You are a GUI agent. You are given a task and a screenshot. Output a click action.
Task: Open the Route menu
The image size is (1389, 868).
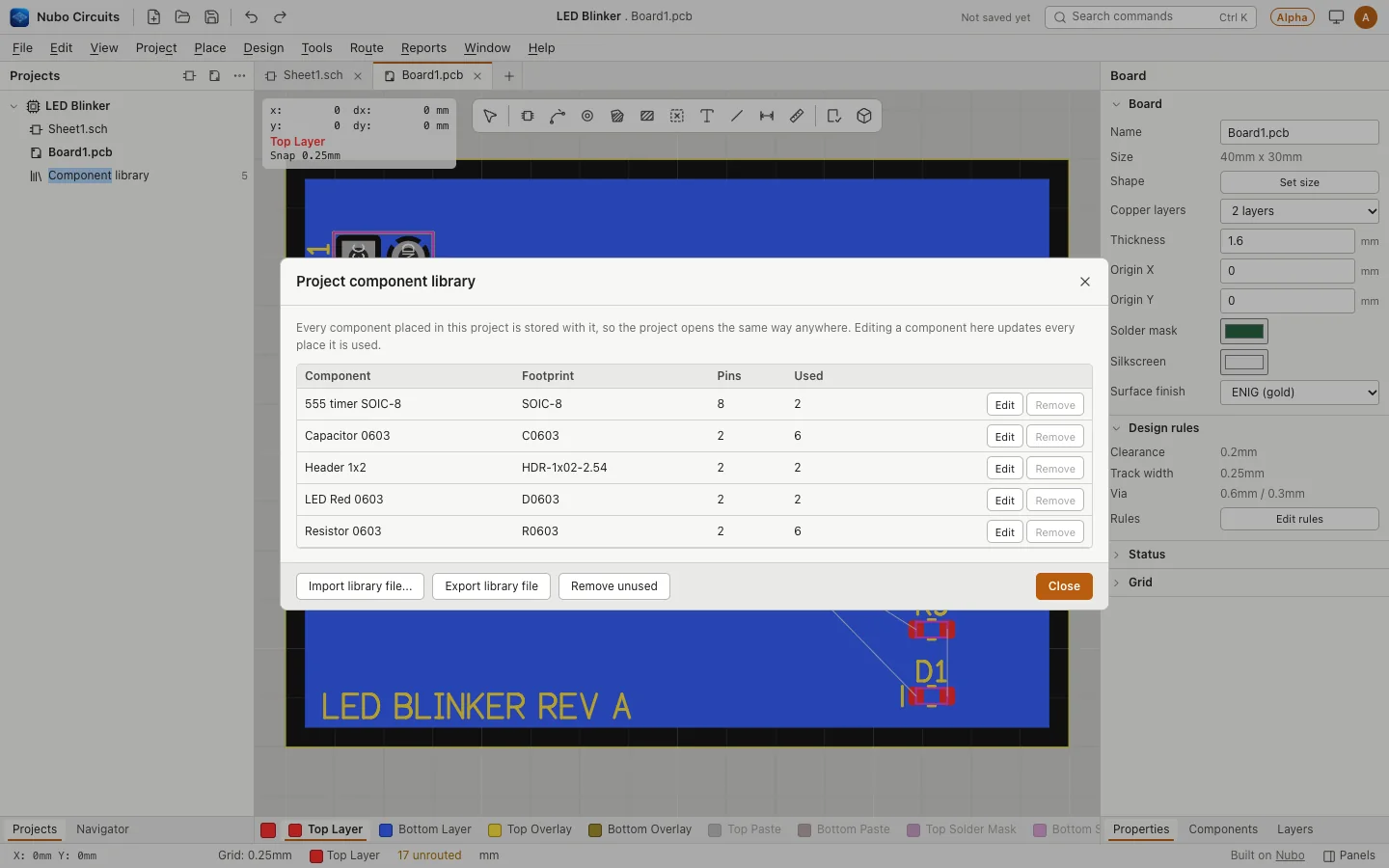click(367, 47)
